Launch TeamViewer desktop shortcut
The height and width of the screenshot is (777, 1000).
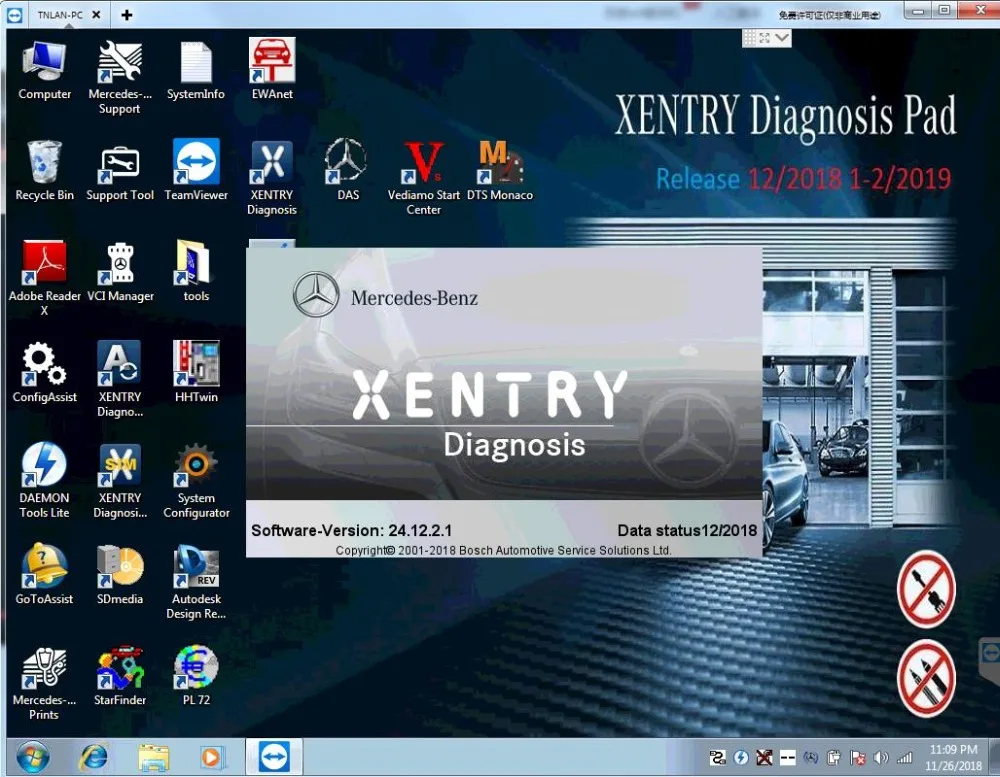pyautogui.click(x=195, y=170)
